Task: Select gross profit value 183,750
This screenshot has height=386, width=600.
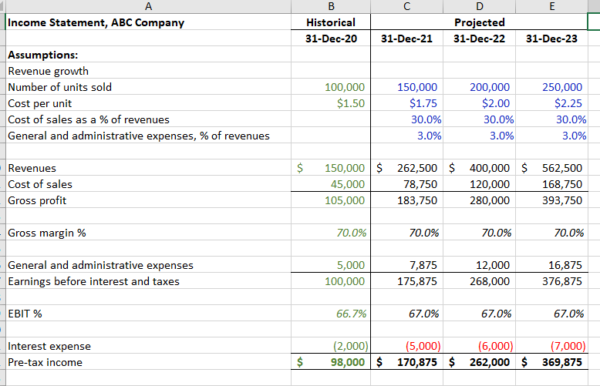Action: pos(407,200)
